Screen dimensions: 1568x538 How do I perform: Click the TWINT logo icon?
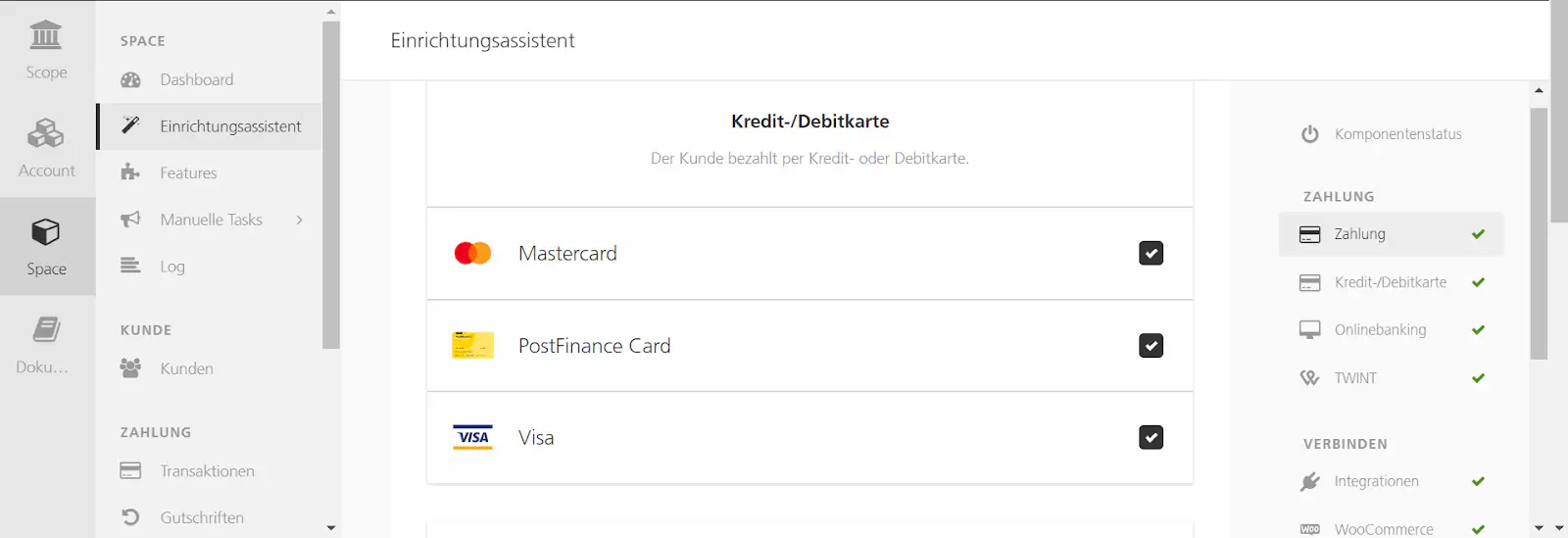click(1310, 378)
